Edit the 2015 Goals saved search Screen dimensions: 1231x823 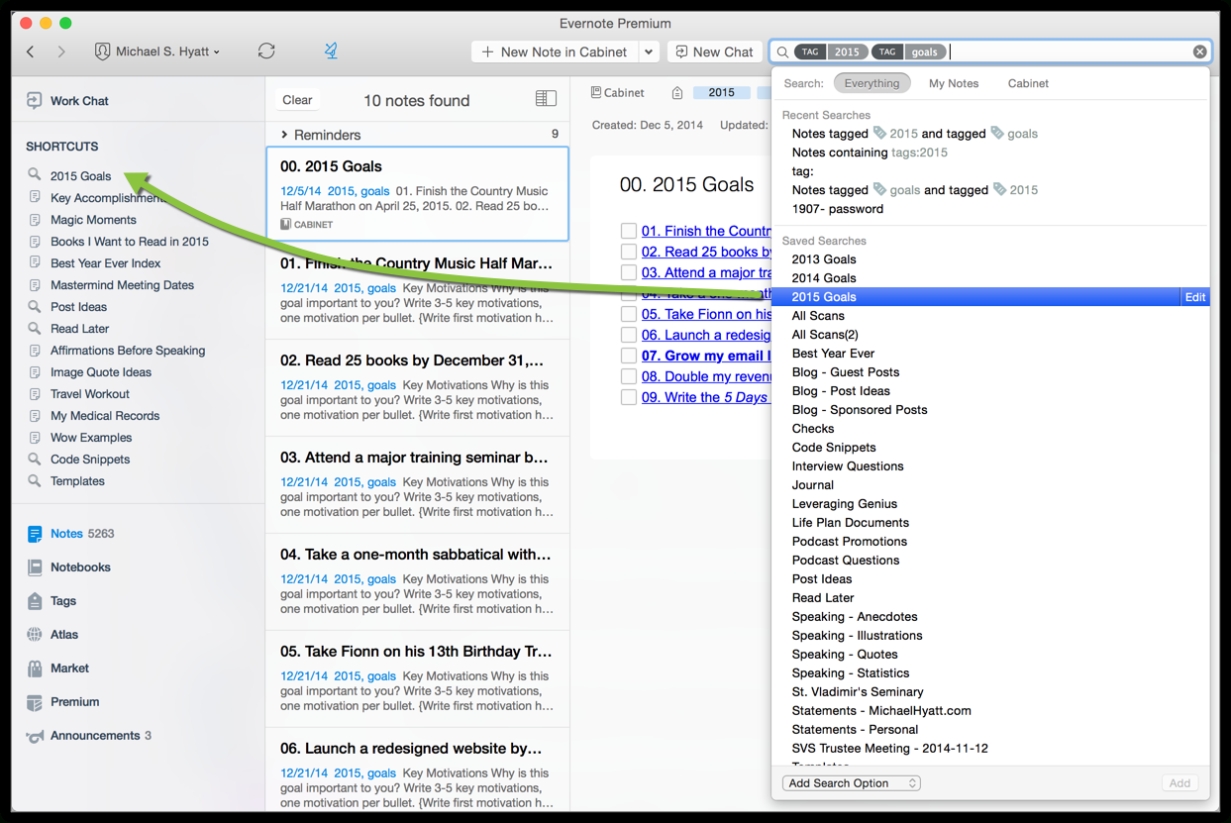1195,297
